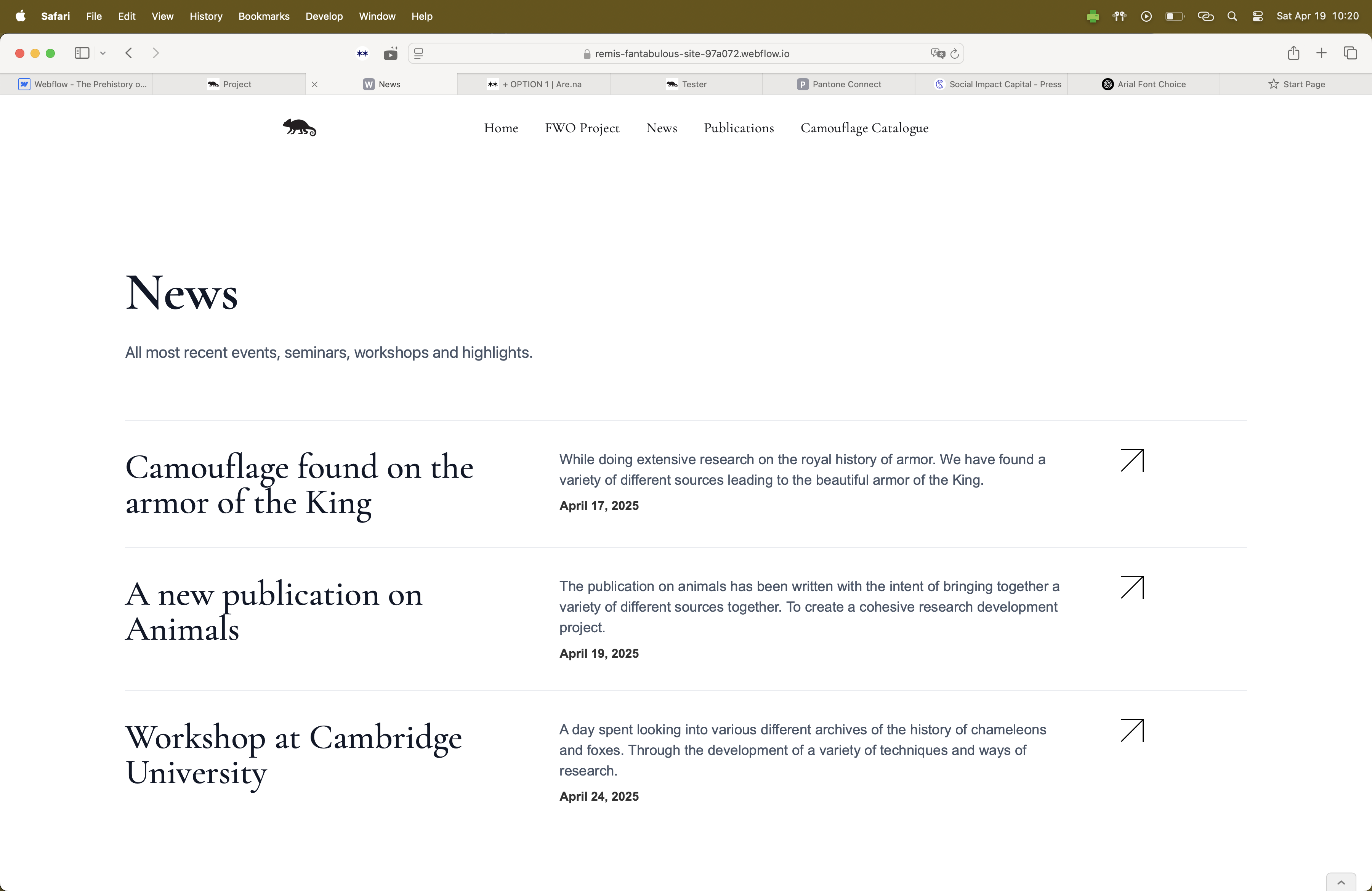
Task: Click the scroll-up chevron at bottom right
Action: 1341,882
